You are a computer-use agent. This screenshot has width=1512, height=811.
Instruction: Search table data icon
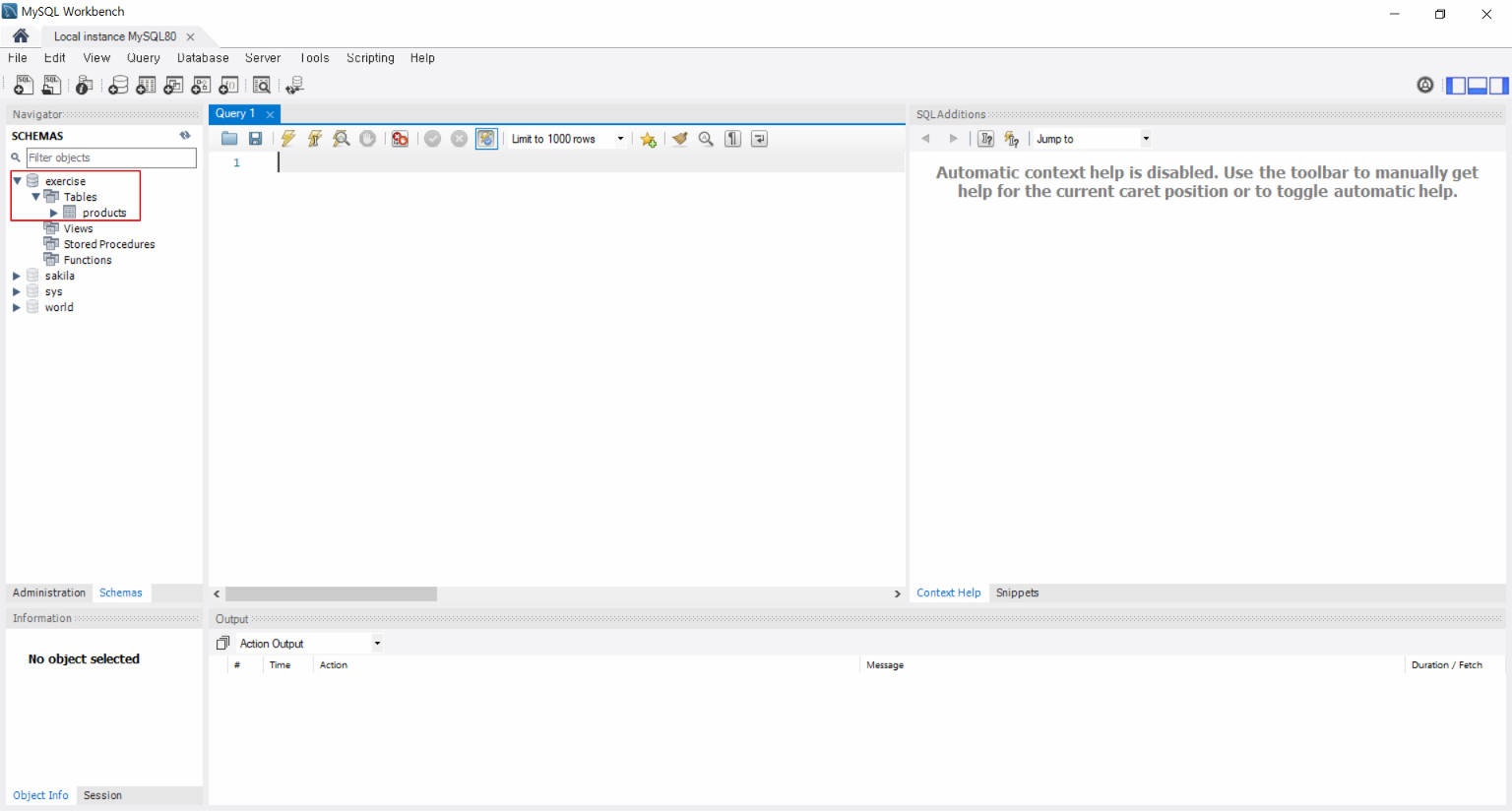tap(262, 86)
